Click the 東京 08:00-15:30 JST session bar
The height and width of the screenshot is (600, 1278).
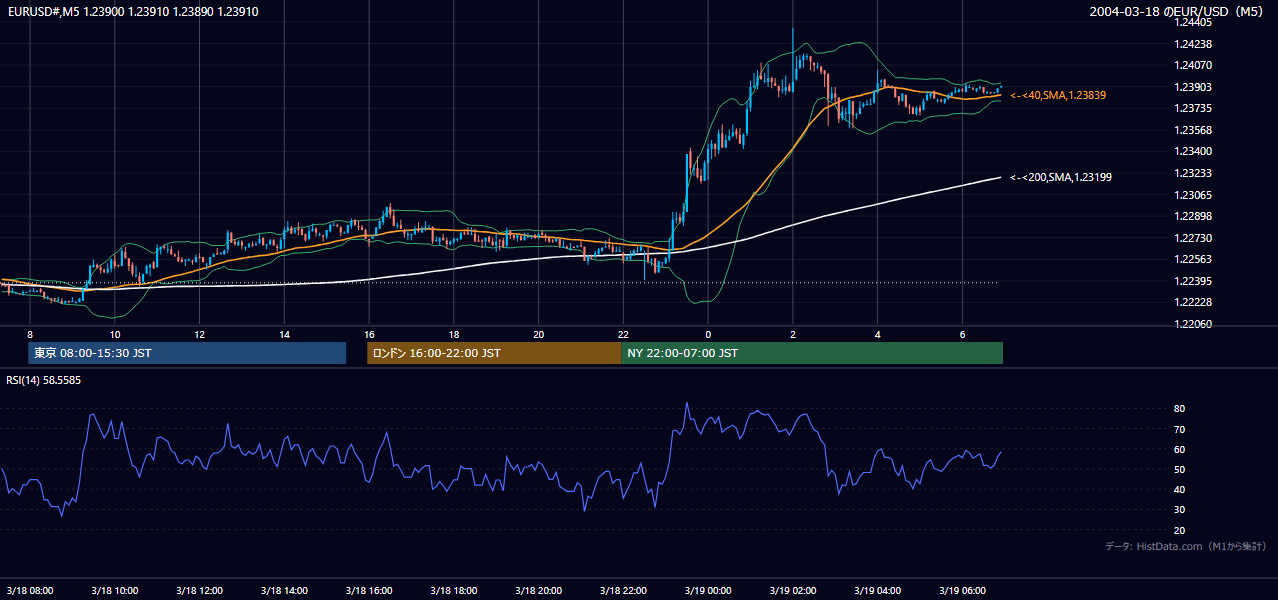tap(187, 353)
